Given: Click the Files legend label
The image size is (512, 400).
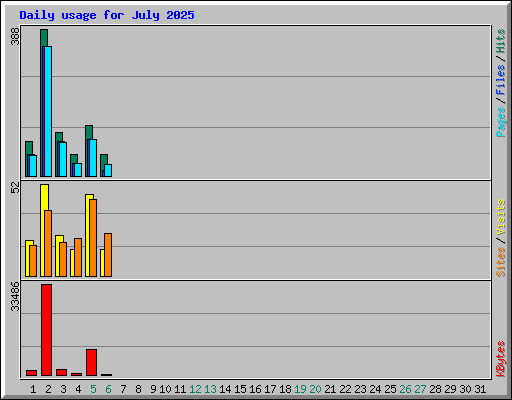Looking at the screenshot, I should pos(500,80).
